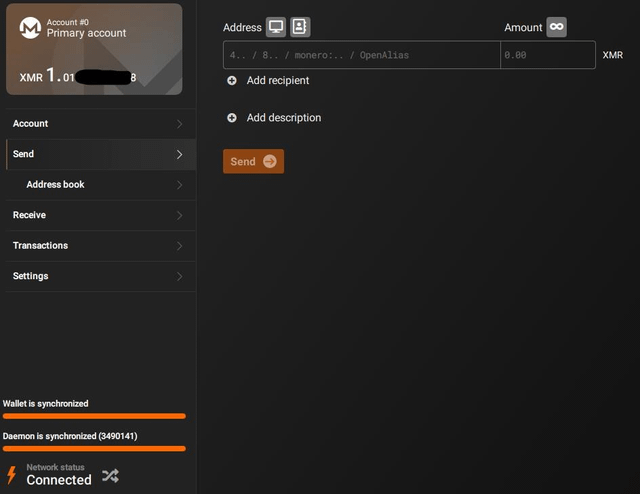The image size is (640, 494).
Task: Click the infinity send-all amount icon
Action: point(556,27)
